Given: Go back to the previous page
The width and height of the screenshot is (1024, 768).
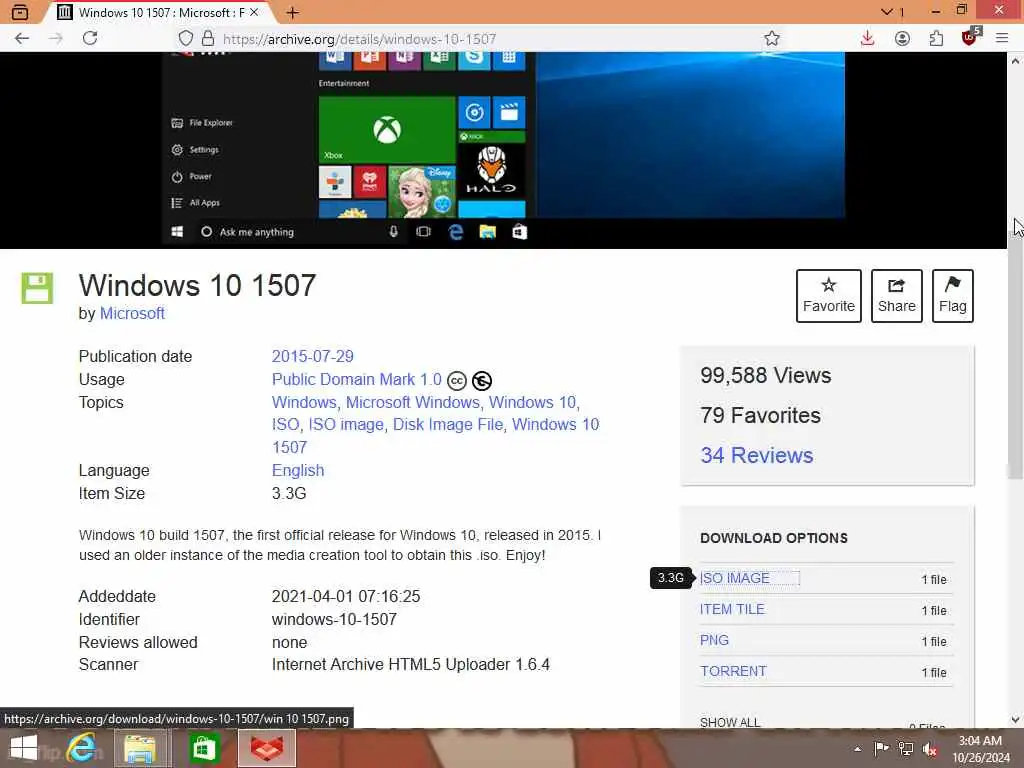Looking at the screenshot, I should [x=22, y=39].
